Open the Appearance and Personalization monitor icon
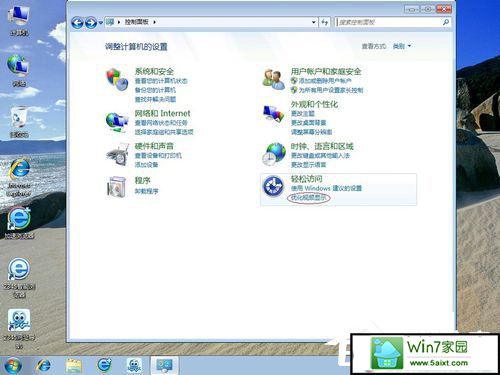 click(x=273, y=114)
